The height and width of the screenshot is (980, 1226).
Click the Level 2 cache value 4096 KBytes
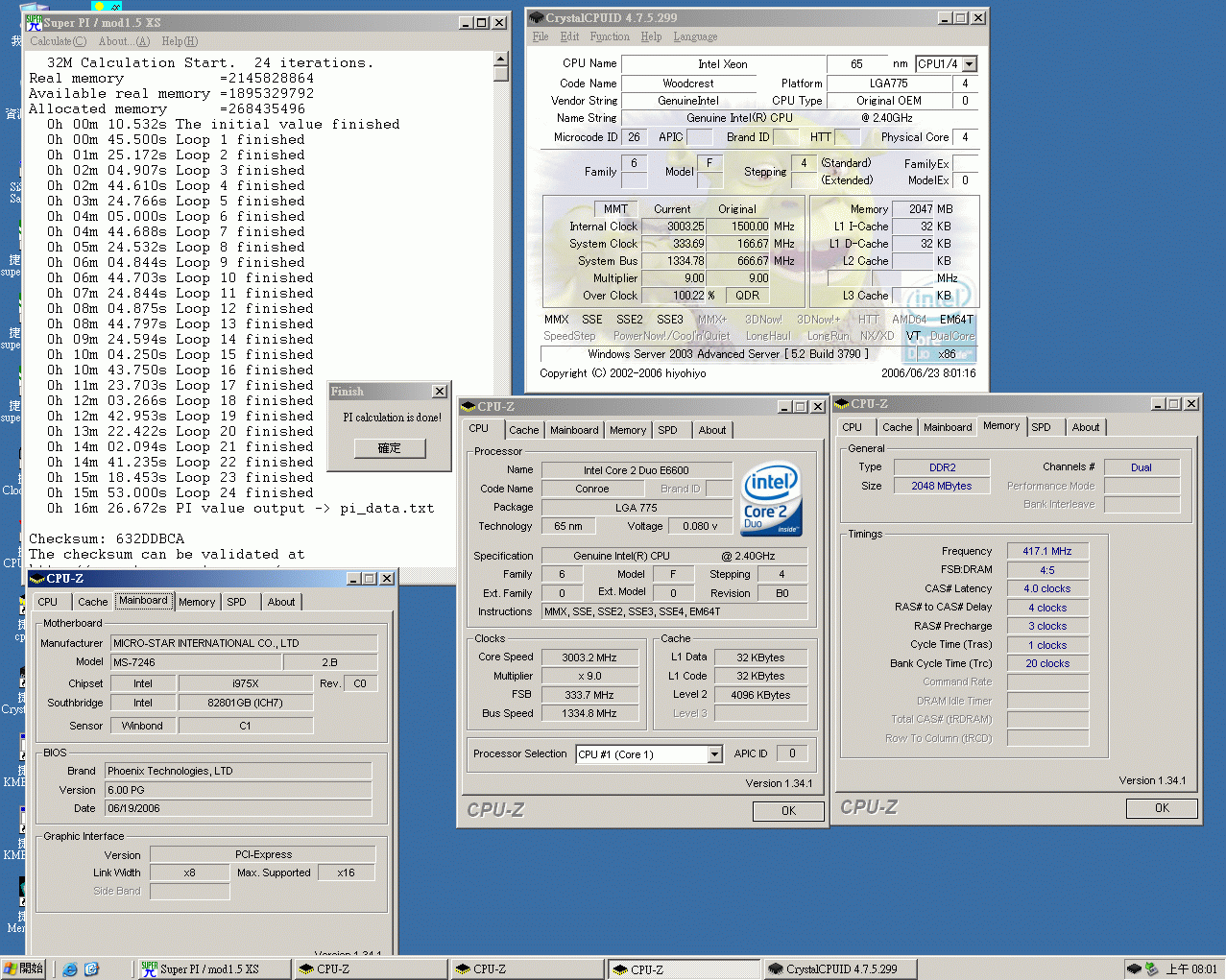pos(760,695)
